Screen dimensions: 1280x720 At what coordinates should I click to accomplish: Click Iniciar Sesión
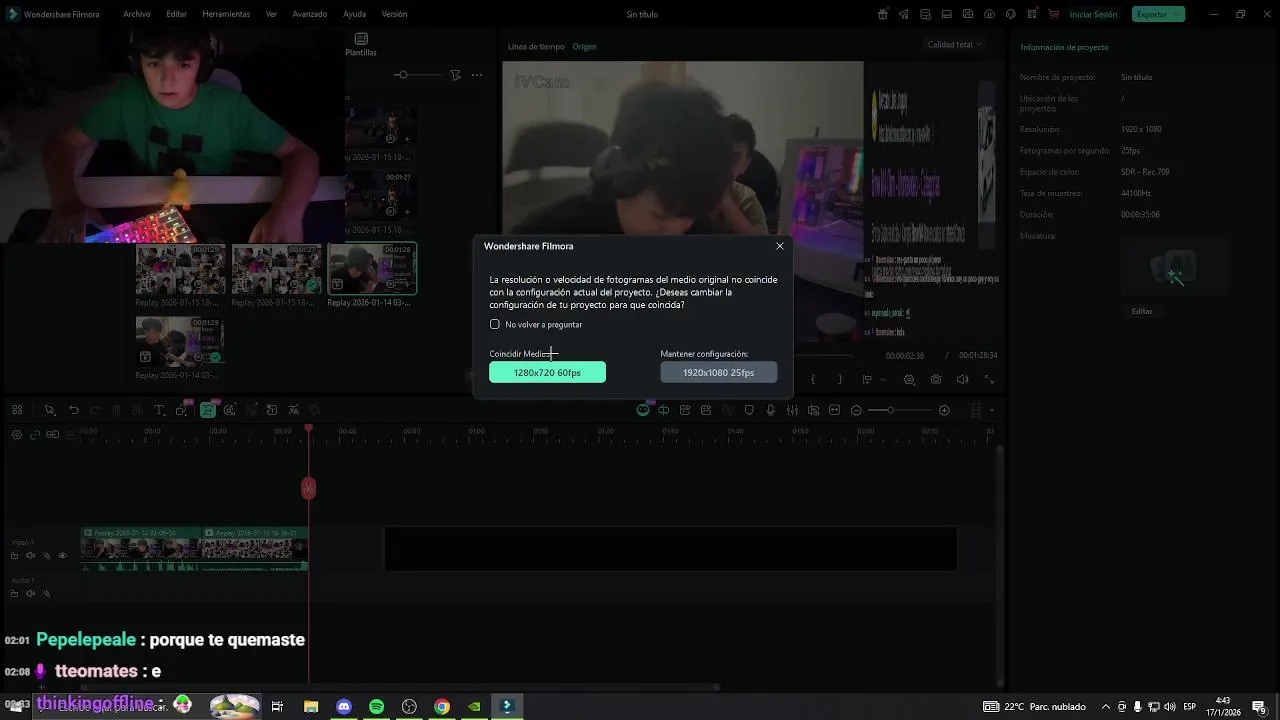tap(1093, 14)
